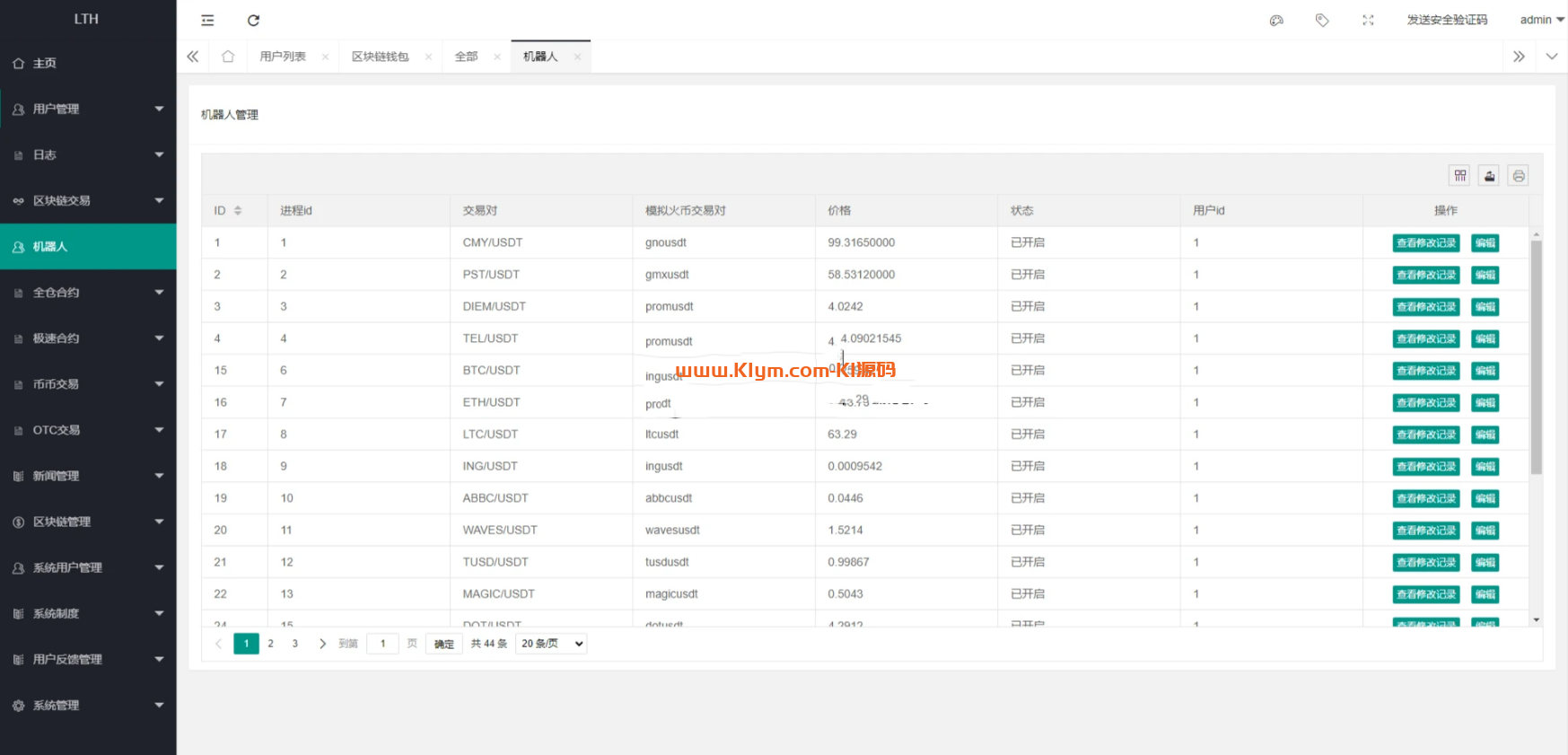Click the refresh icon in the top bar
The image size is (1568, 755).
pos(253,21)
